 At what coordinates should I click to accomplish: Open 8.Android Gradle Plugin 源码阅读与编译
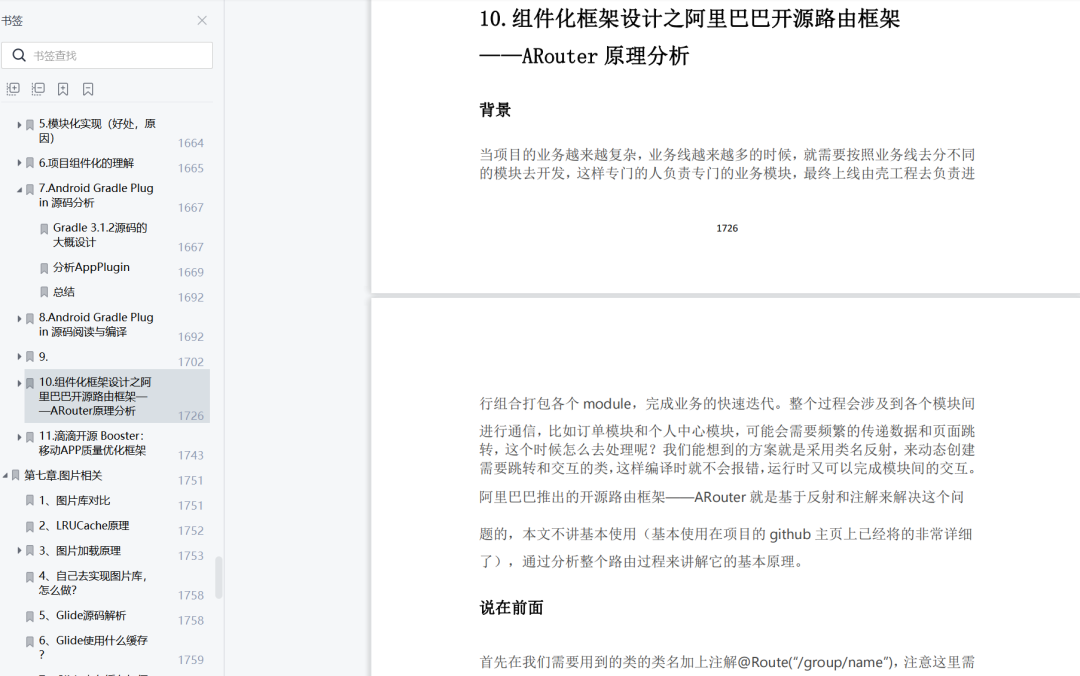coord(96,324)
